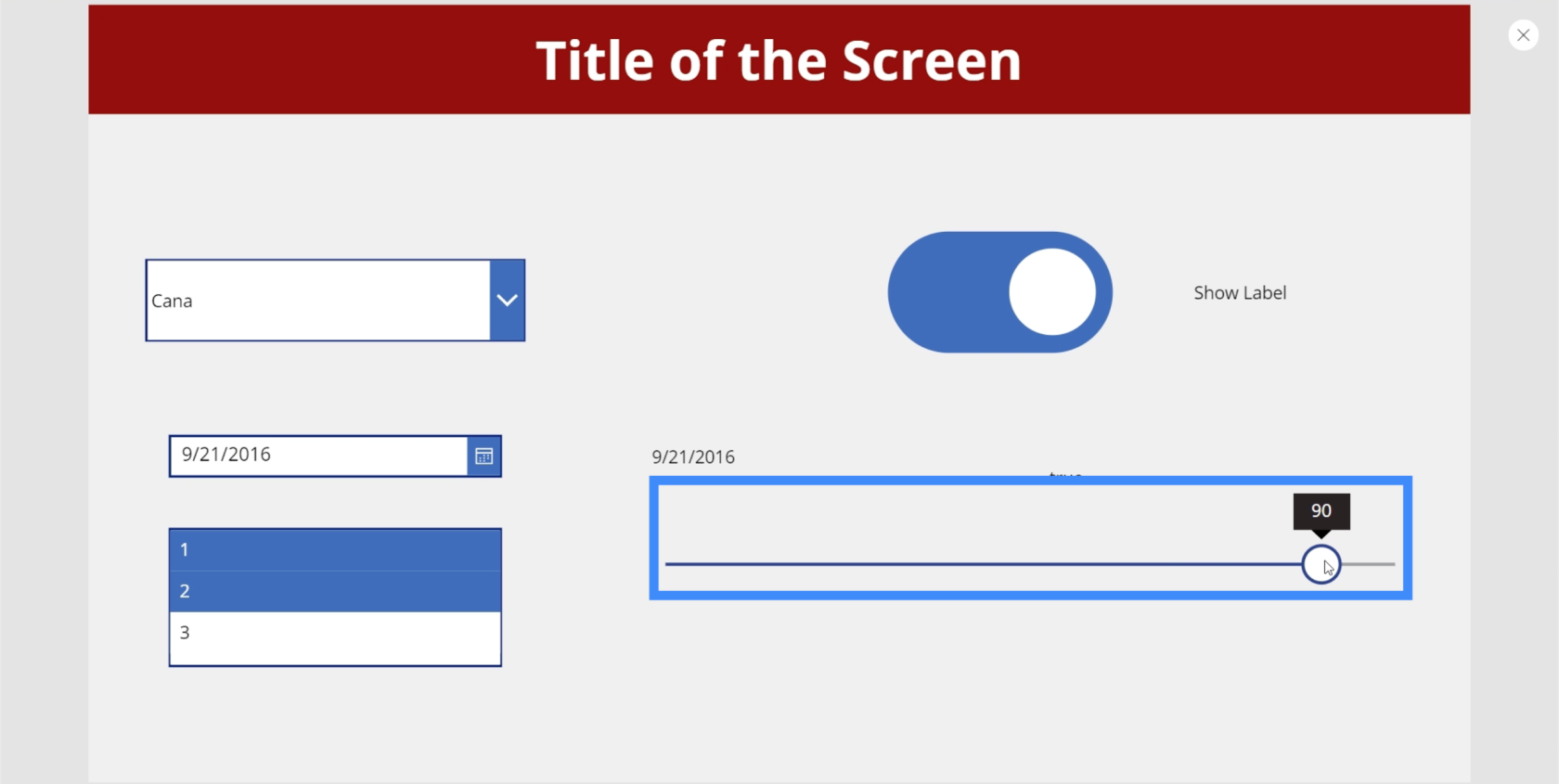
Task: Open the calendar picker icon
Action: 483,456
